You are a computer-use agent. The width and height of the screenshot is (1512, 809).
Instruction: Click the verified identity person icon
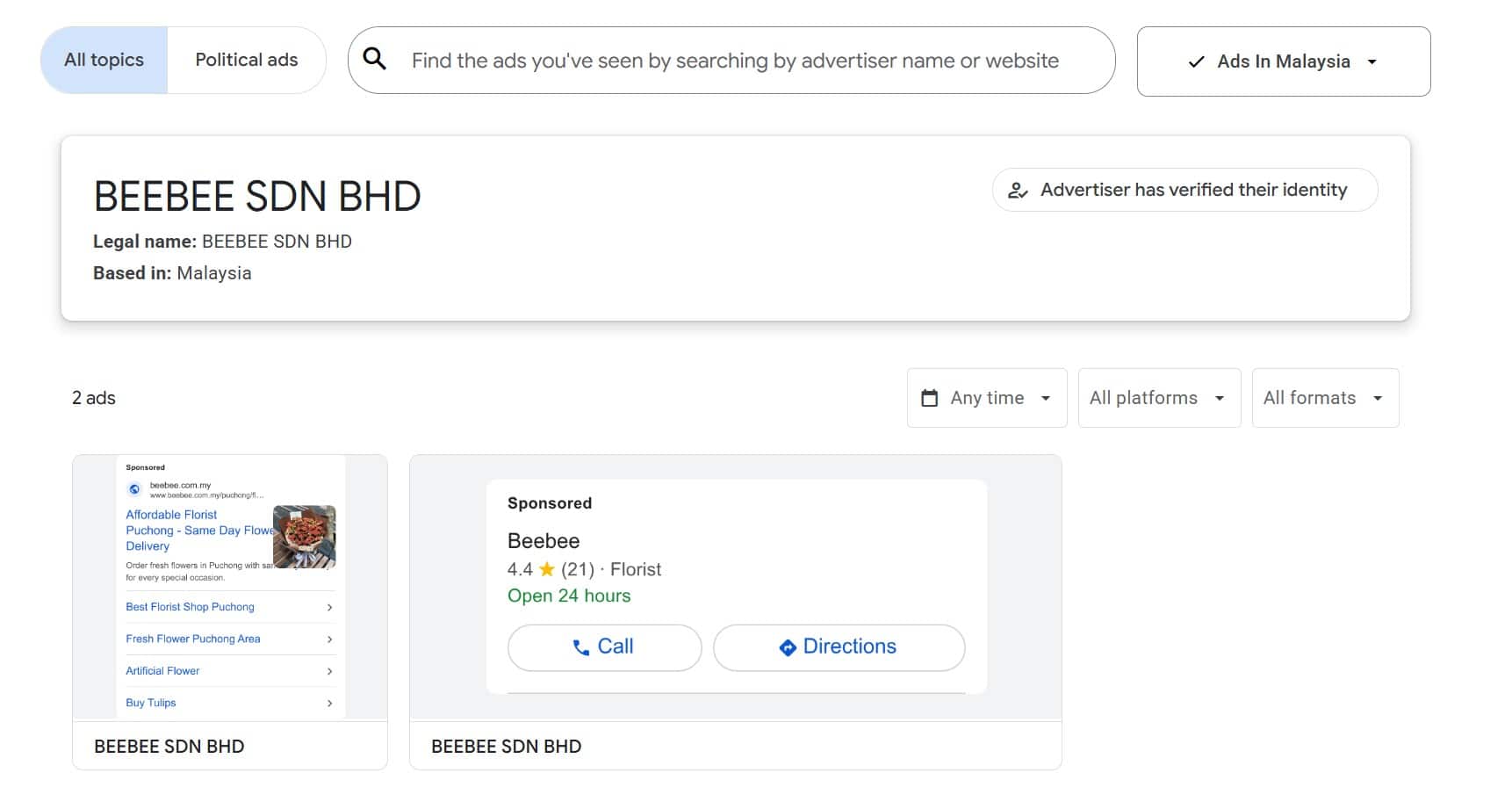coord(1019,190)
